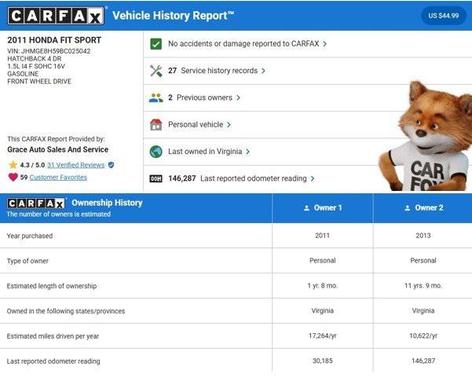Click Owner 1 value 17,264/yr
This screenshot has width=472, height=378.
[x=322, y=336]
